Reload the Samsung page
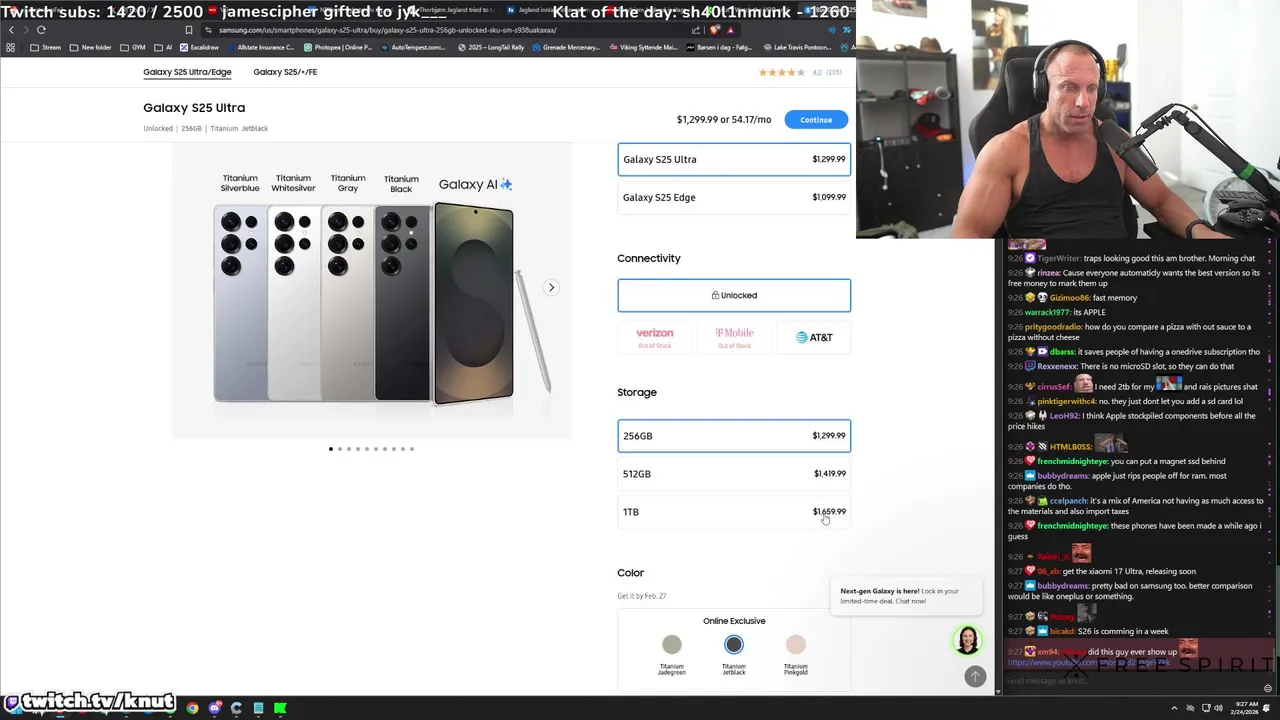Image resolution: width=1280 pixels, height=720 pixels. pos(41,30)
